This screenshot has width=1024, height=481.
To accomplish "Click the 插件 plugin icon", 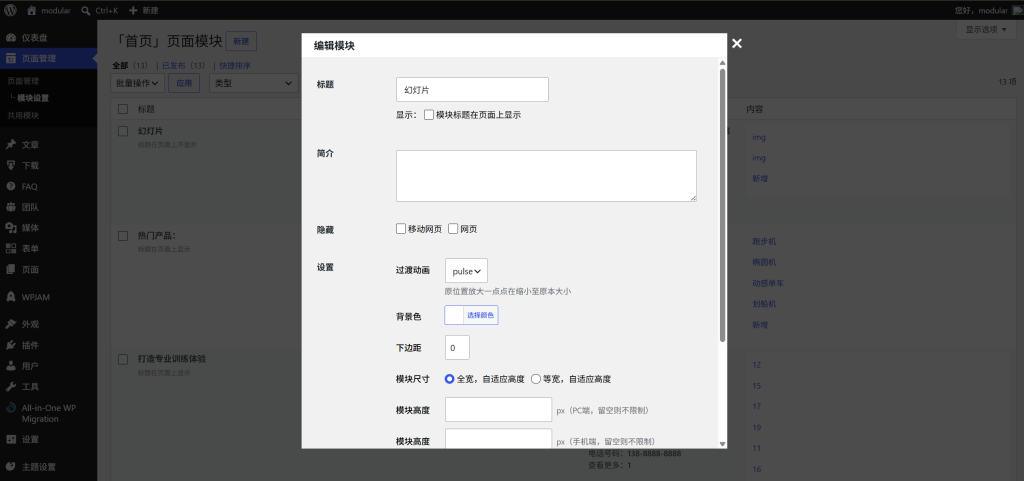I will point(10,345).
